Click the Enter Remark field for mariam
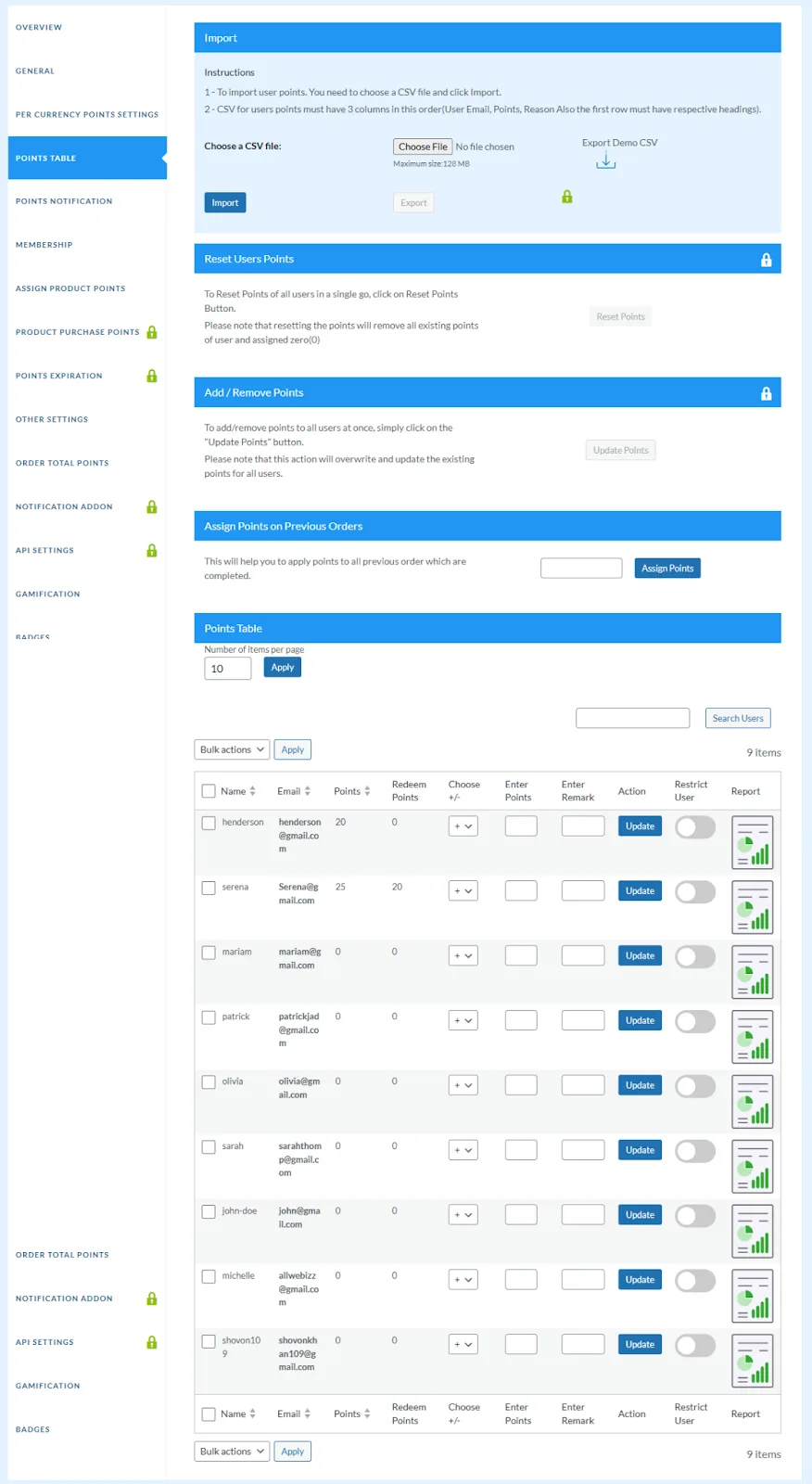The width and height of the screenshot is (812, 1484). coord(583,956)
